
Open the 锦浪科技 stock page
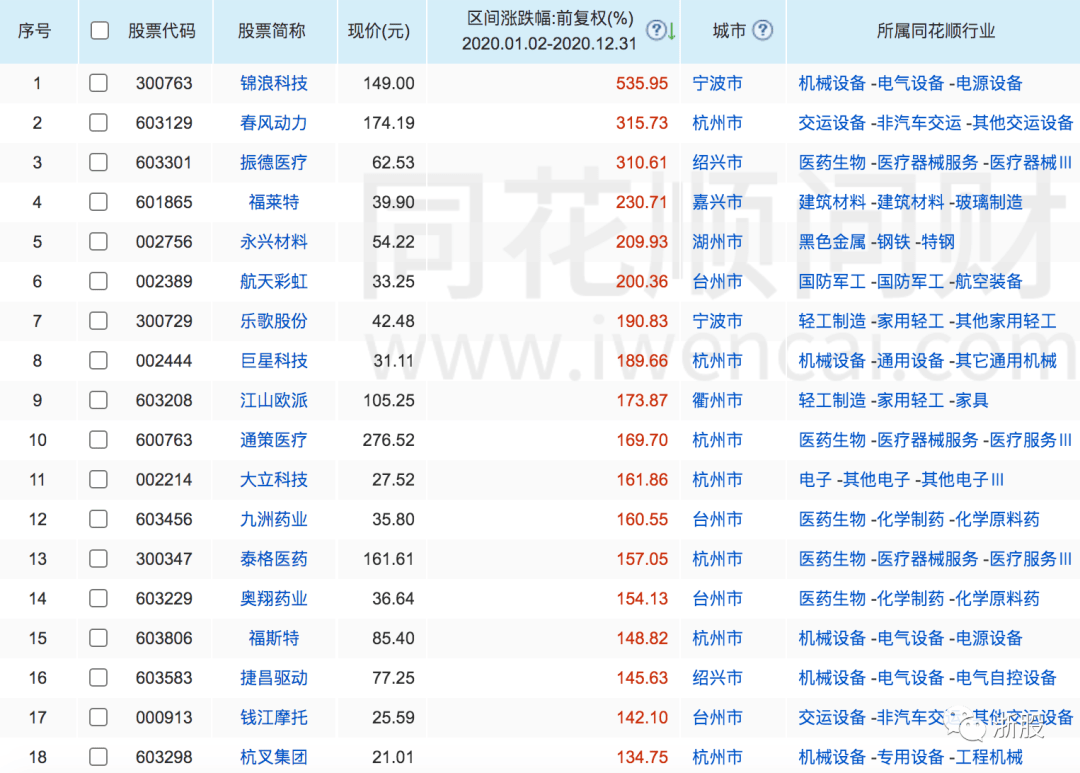click(x=275, y=83)
